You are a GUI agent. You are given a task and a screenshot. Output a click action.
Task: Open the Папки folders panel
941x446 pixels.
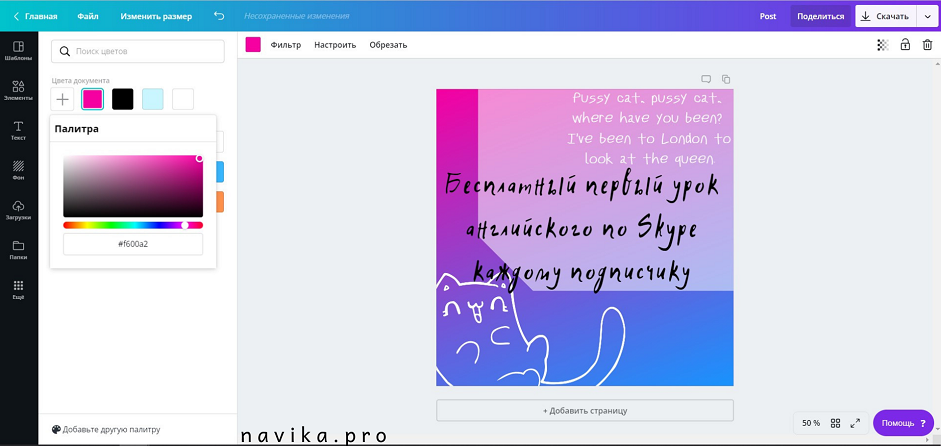coord(18,250)
